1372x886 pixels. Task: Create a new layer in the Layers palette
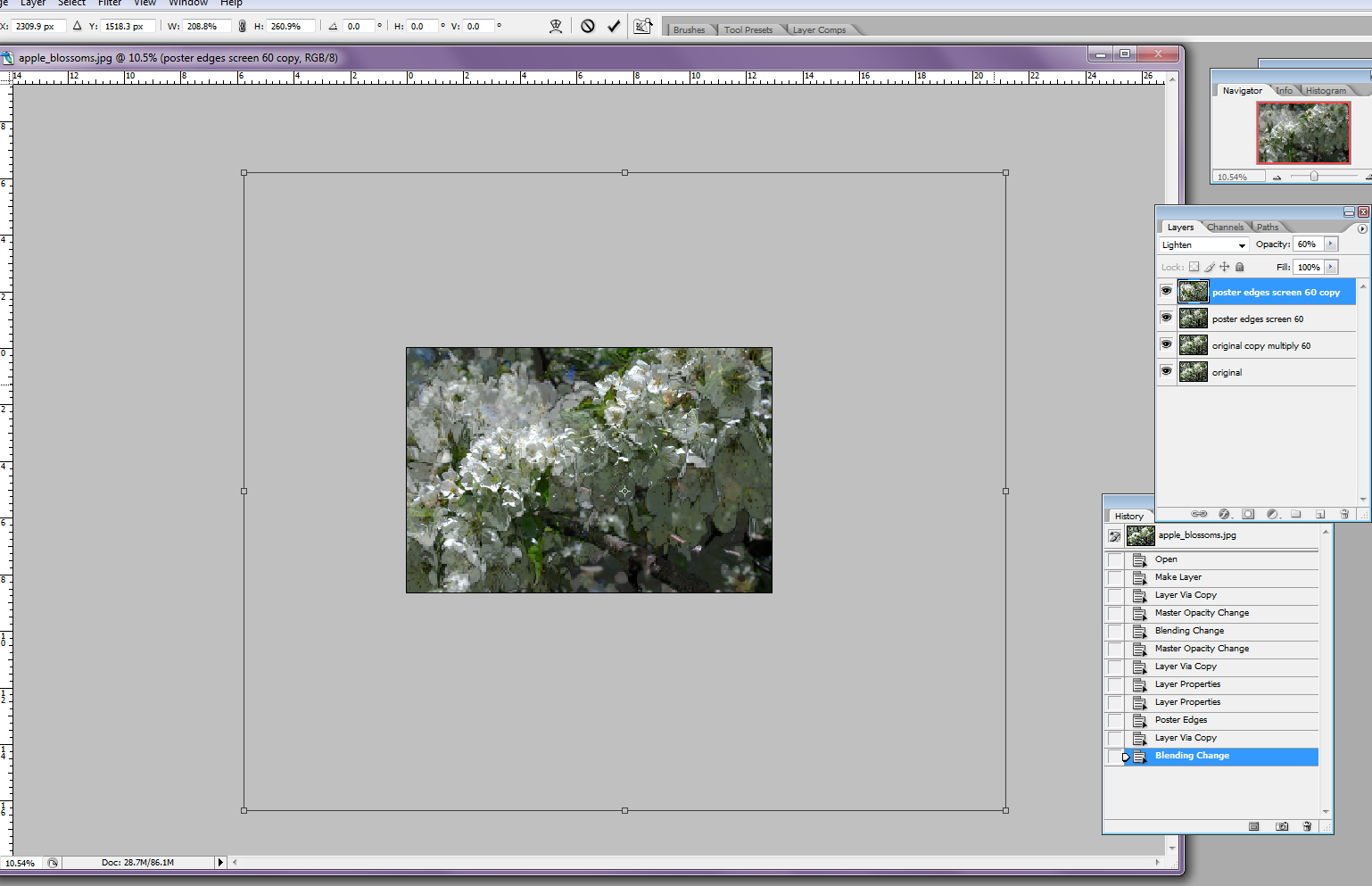point(1320,514)
